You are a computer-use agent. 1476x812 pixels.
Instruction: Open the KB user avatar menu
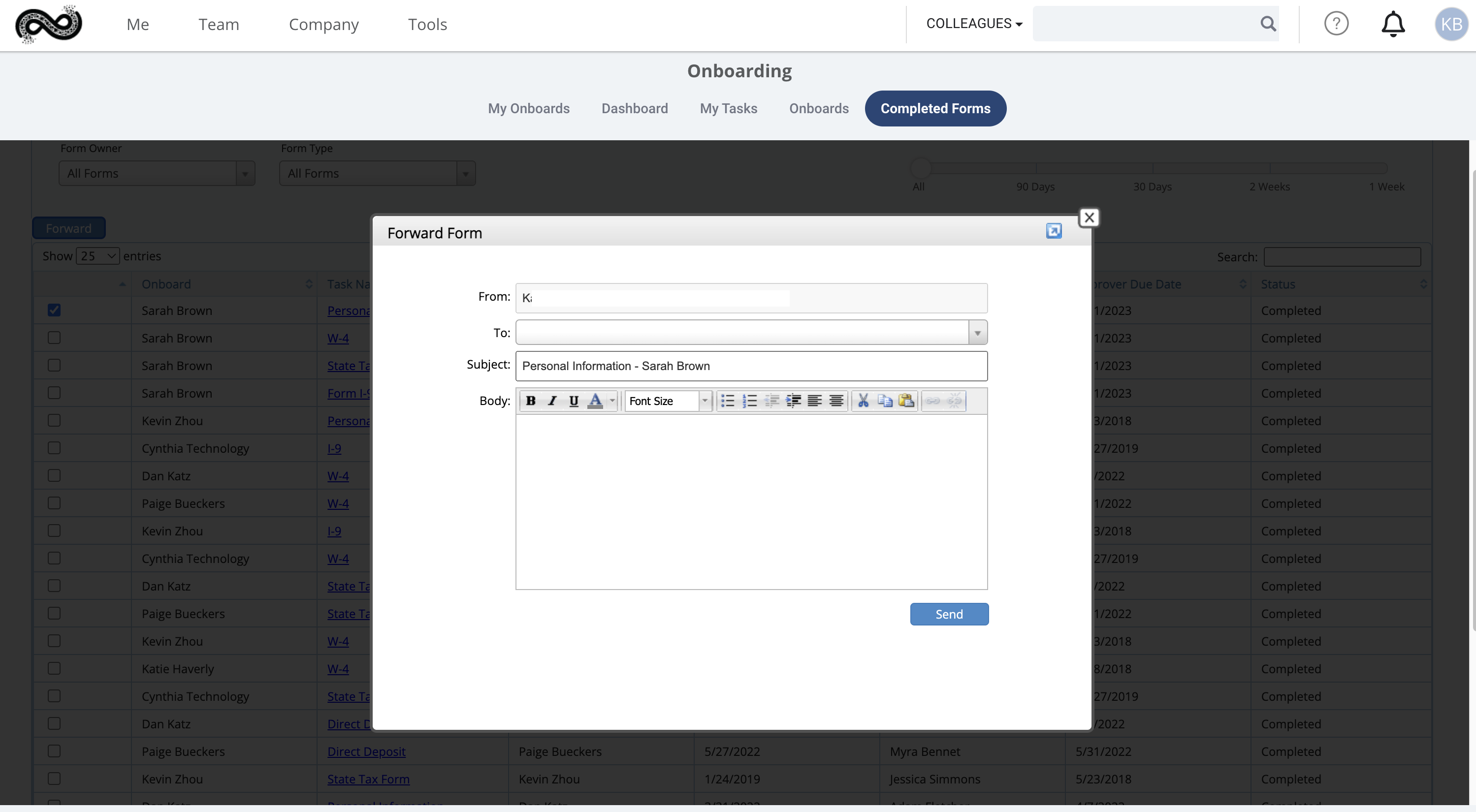click(x=1451, y=24)
